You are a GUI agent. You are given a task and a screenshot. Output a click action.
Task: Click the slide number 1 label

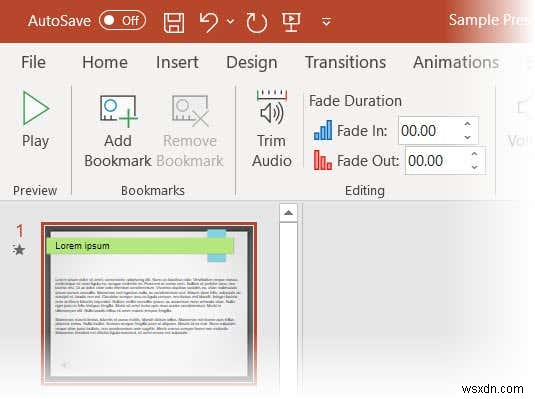(x=20, y=231)
